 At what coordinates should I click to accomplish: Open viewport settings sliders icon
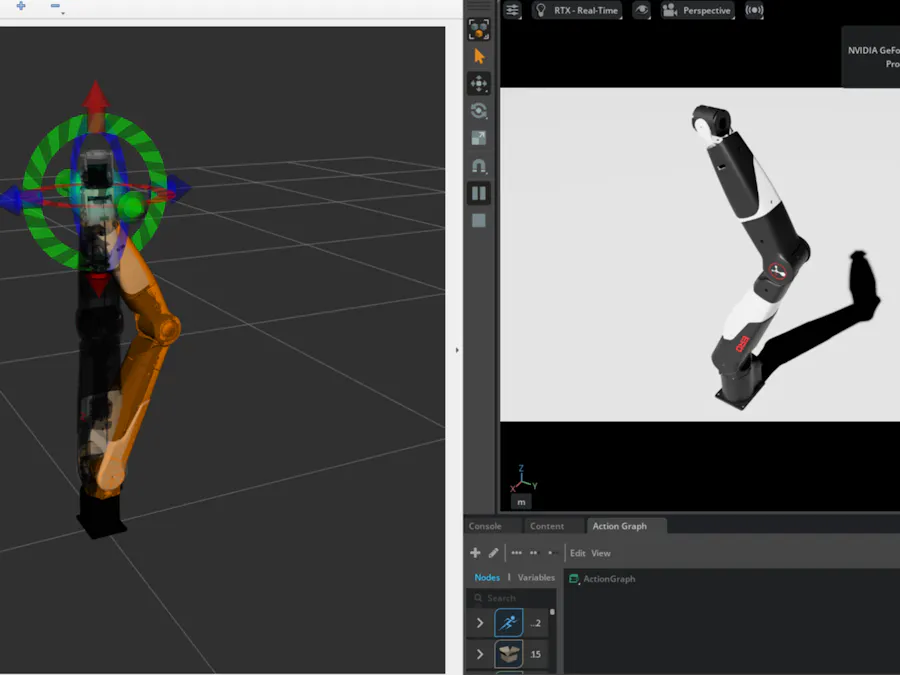coord(513,10)
